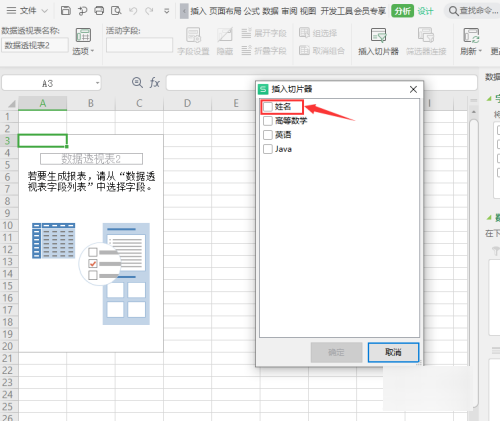Expand quick access toolbar customize arrow
This screenshot has width=500, height=421.
coord(167,11)
